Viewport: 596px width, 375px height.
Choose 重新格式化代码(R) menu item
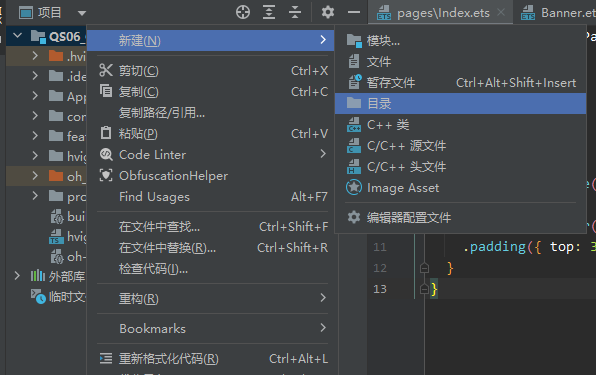click(212, 359)
